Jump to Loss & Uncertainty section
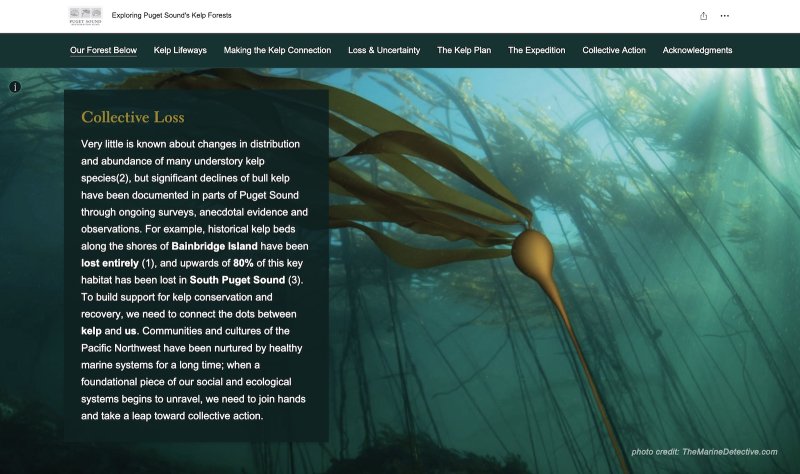This screenshot has height=474, width=800. tap(384, 50)
